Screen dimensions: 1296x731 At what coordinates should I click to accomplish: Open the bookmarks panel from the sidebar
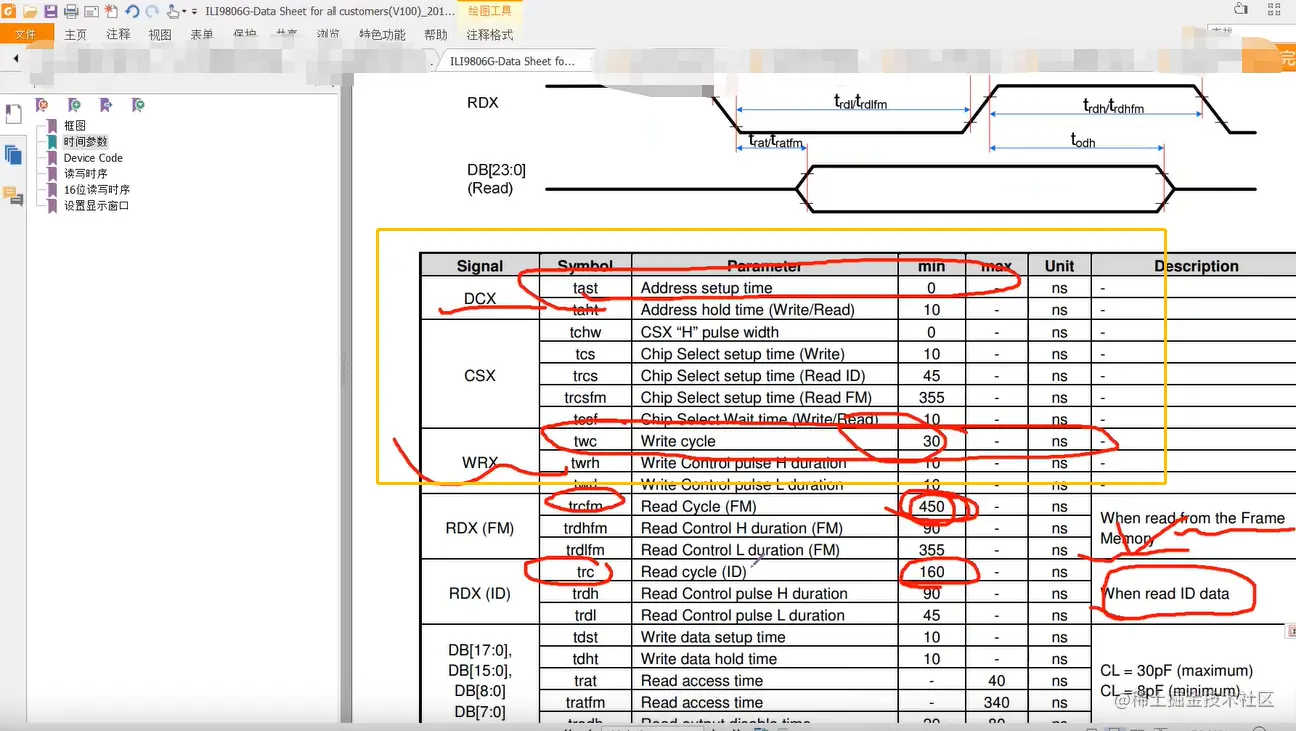[13, 114]
